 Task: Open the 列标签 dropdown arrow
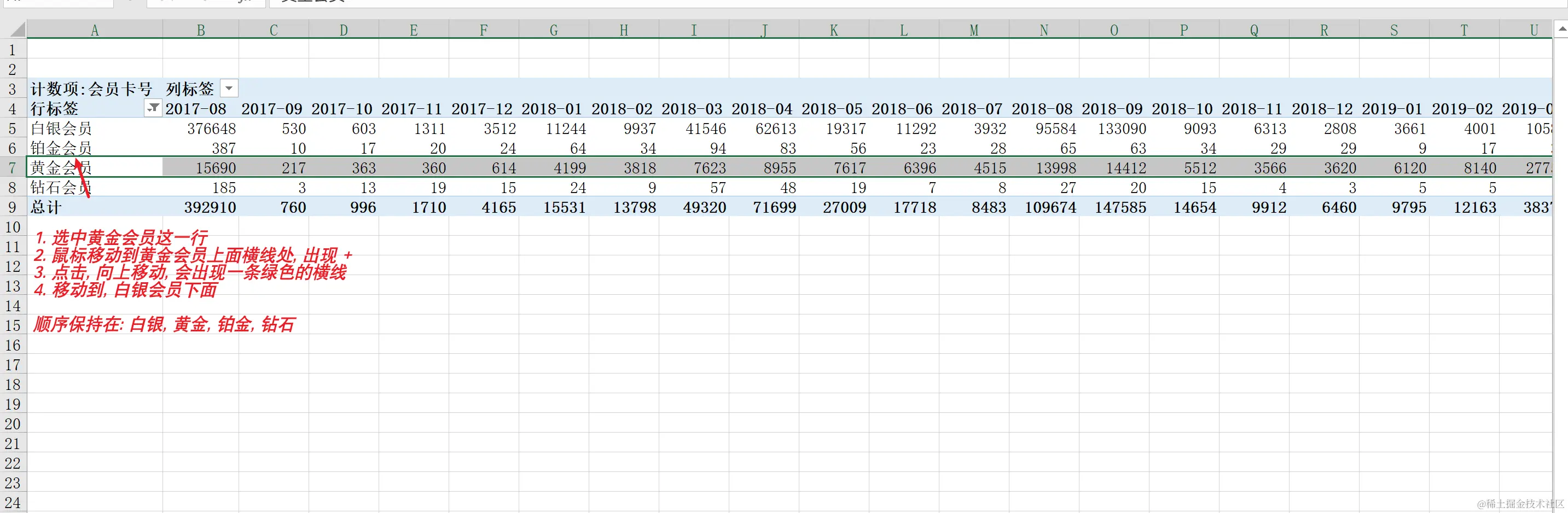[229, 88]
